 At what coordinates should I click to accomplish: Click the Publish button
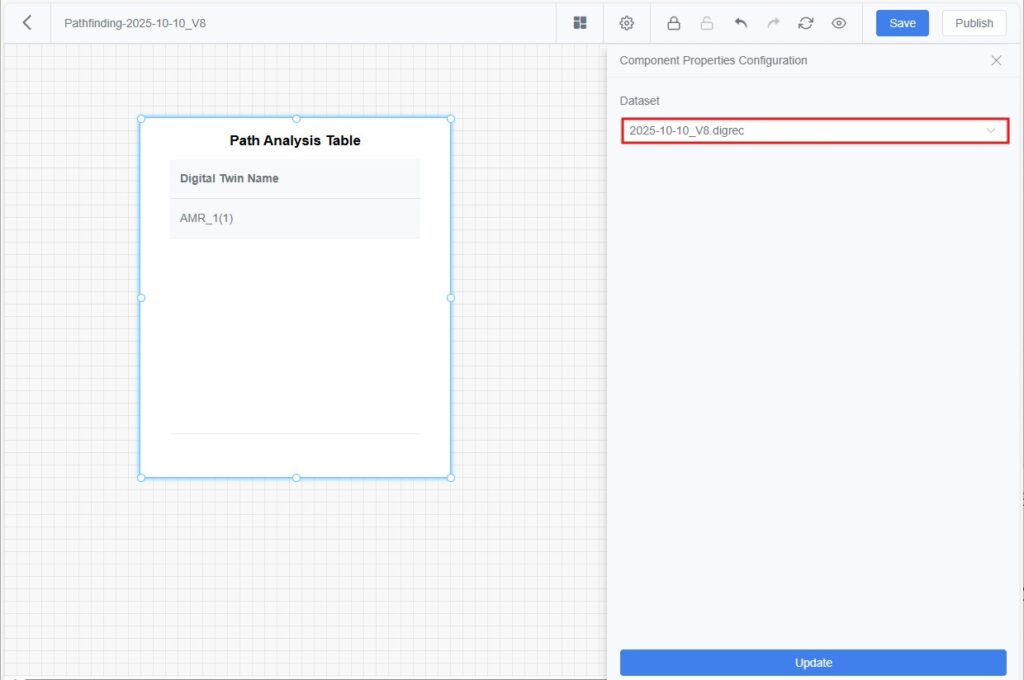tap(974, 23)
